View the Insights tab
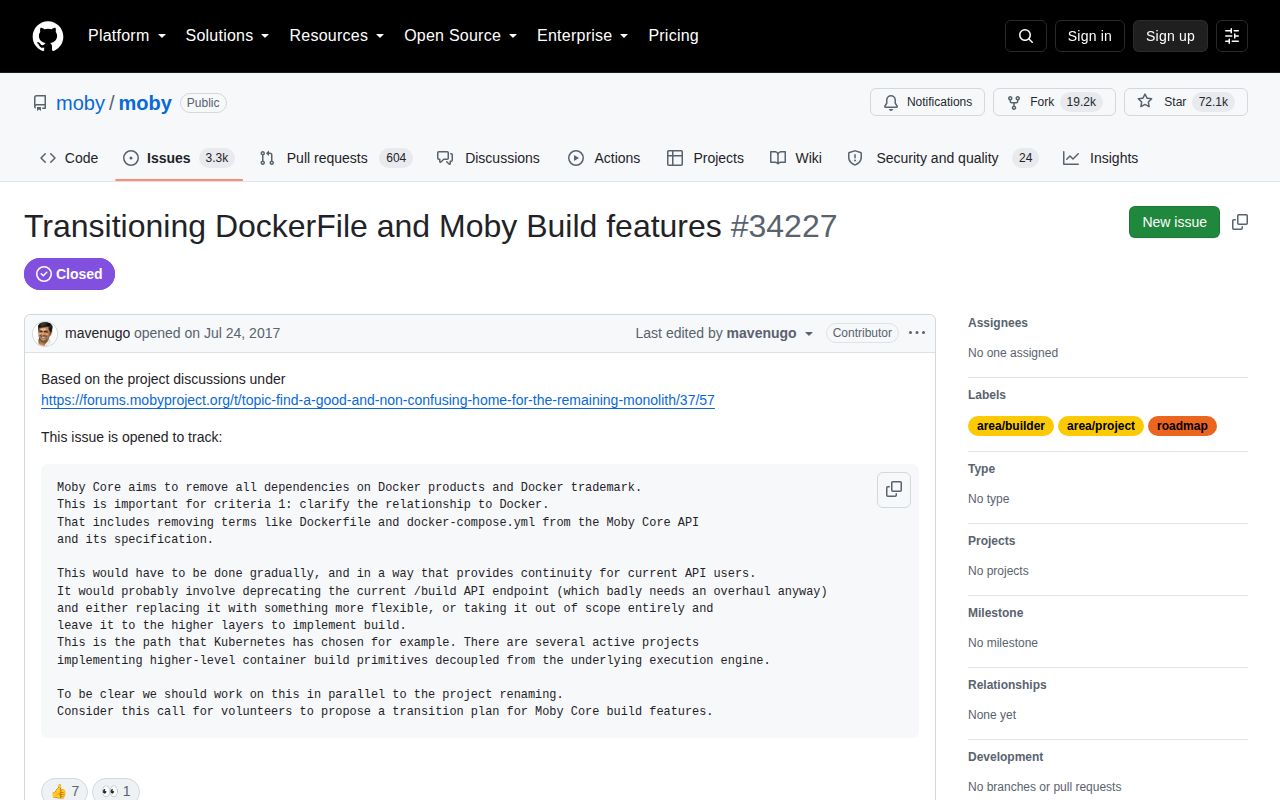 pyautogui.click(x=1100, y=158)
